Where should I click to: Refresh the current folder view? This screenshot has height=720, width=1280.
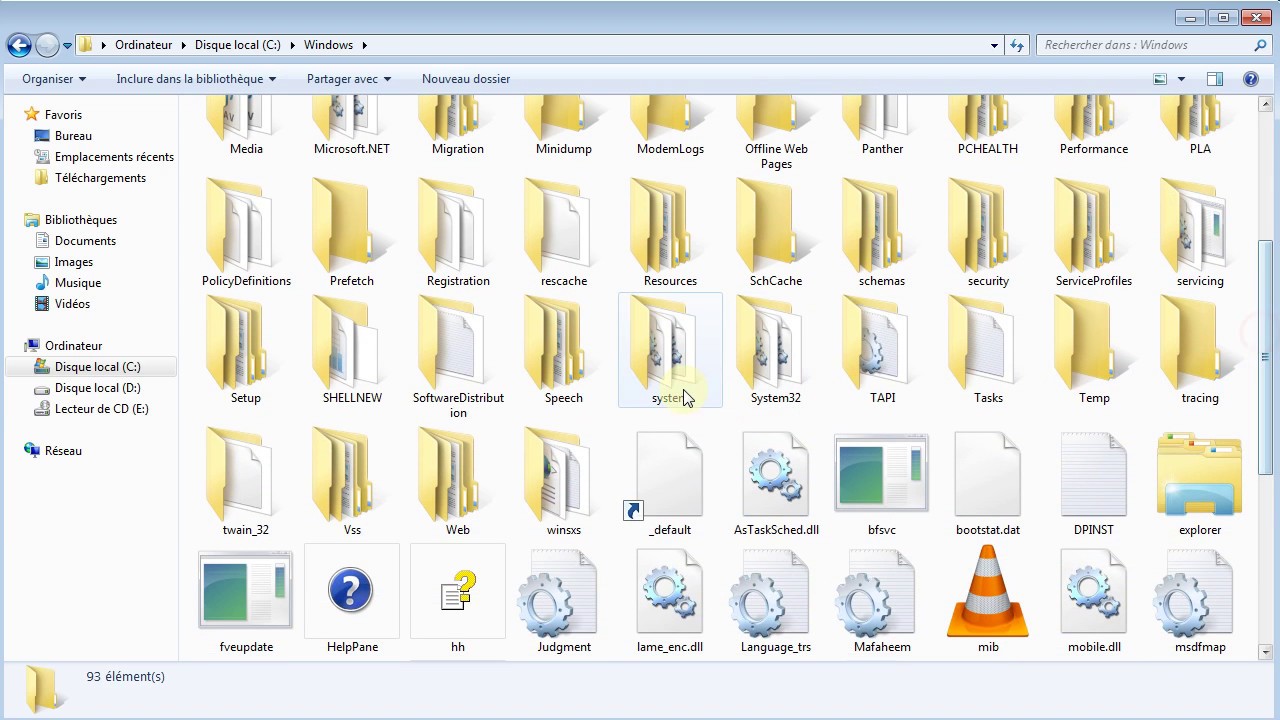[x=1017, y=45]
